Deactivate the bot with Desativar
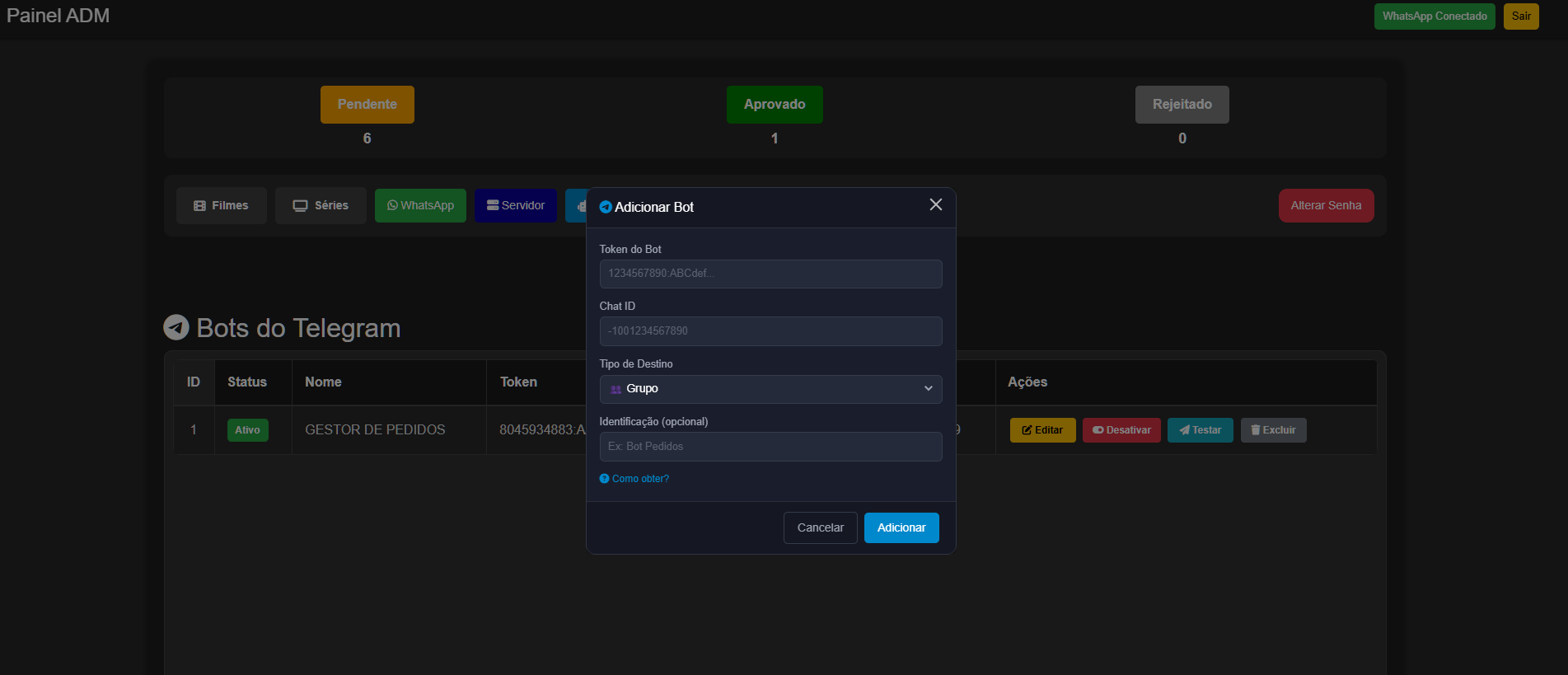Viewport: 1568px width, 675px height. tap(1121, 430)
